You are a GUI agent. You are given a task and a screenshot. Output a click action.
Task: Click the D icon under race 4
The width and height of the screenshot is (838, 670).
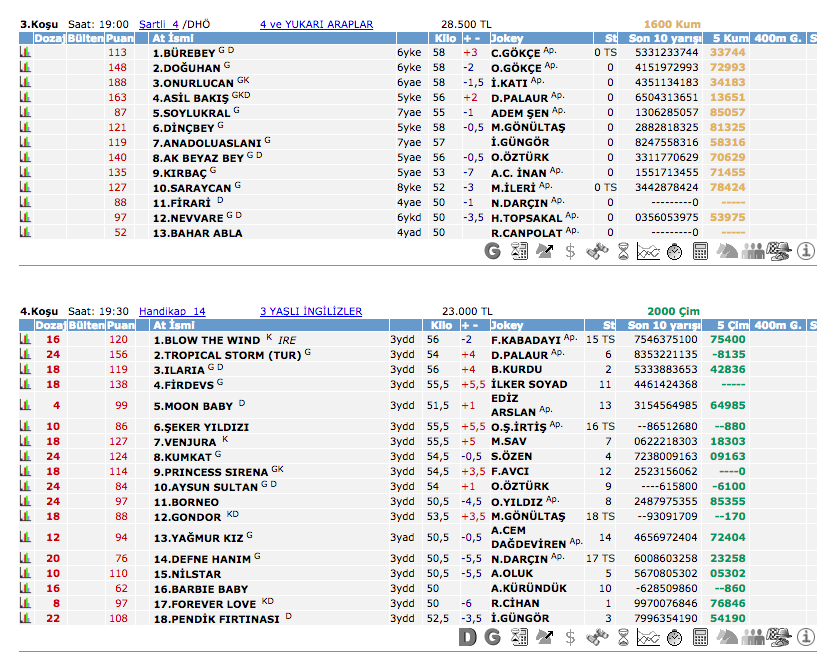pyautogui.click(x=465, y=637)
